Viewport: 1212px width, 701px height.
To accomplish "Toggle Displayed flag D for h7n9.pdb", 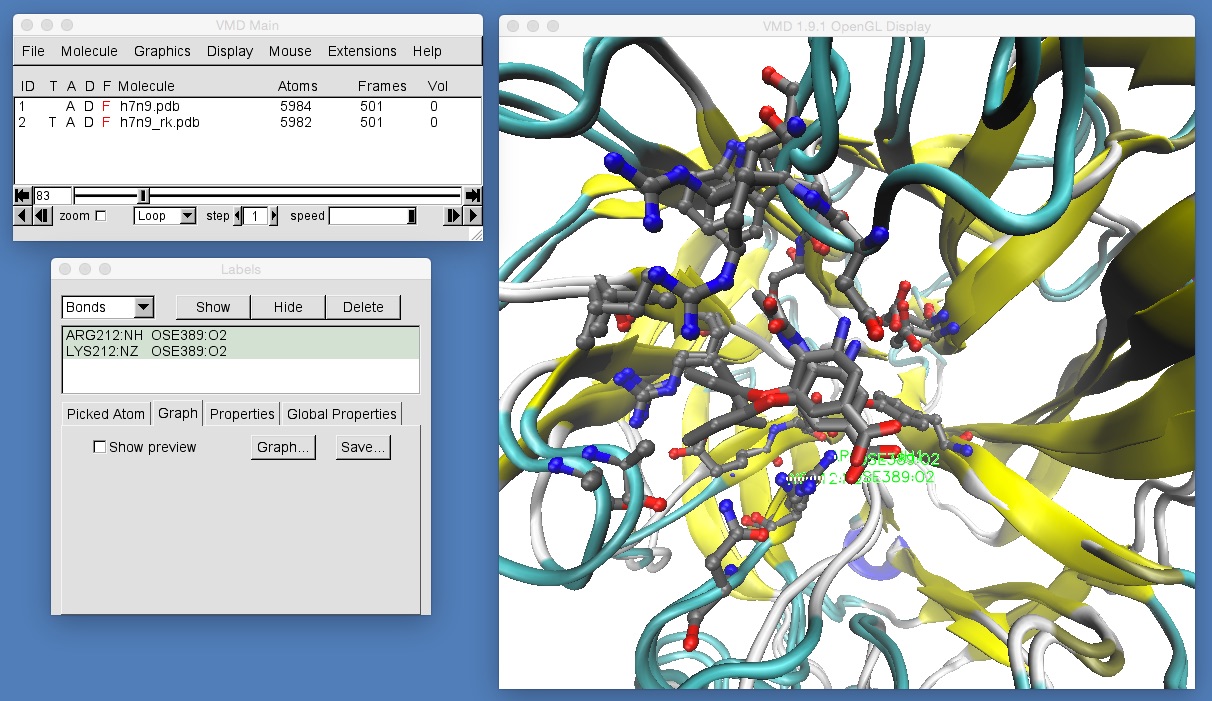I will (x=89, y=105).
